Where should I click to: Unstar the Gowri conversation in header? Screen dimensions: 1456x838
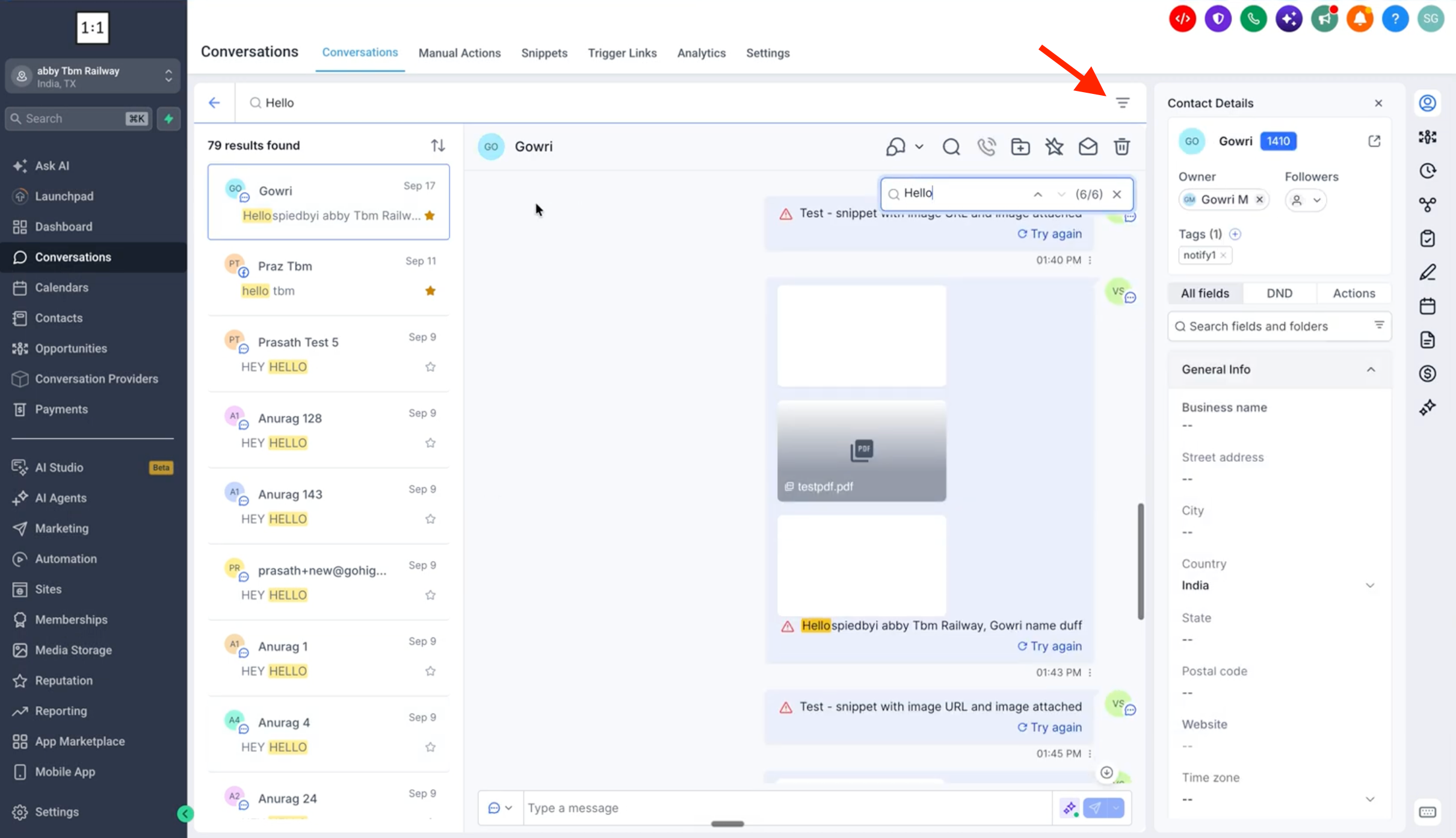point(1054,146)
